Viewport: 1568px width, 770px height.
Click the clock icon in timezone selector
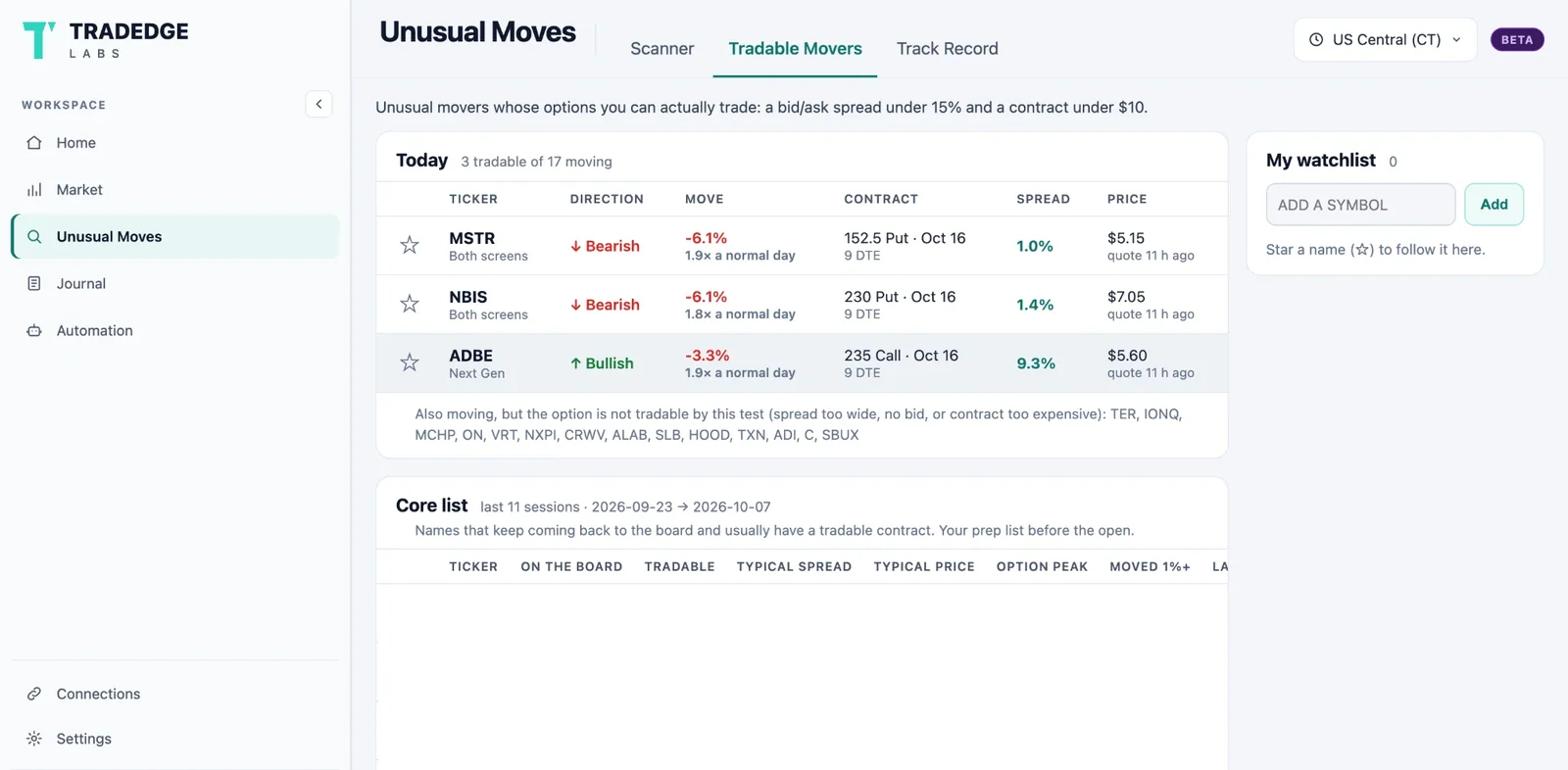tap(1316, 40)
